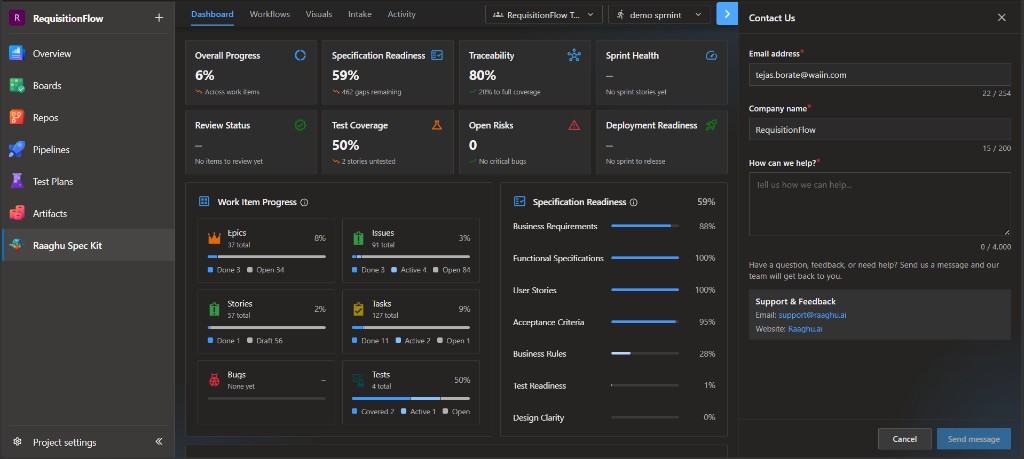The width and height of the screenshot is (1024, 459).
Task: Switch to the Visuals tab
Action: pos(319,14)
